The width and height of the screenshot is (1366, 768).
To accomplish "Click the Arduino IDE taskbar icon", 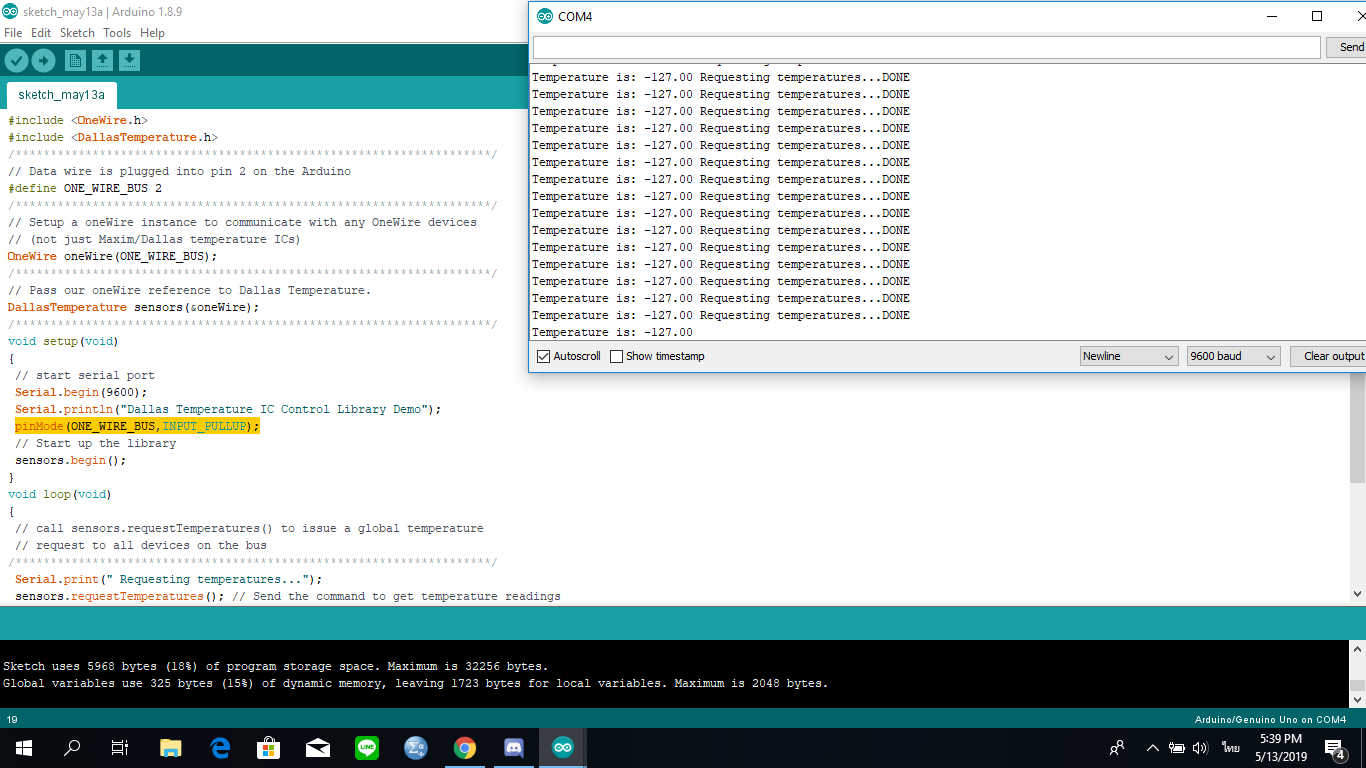I will pyautogui.click(x=563, y=747).
